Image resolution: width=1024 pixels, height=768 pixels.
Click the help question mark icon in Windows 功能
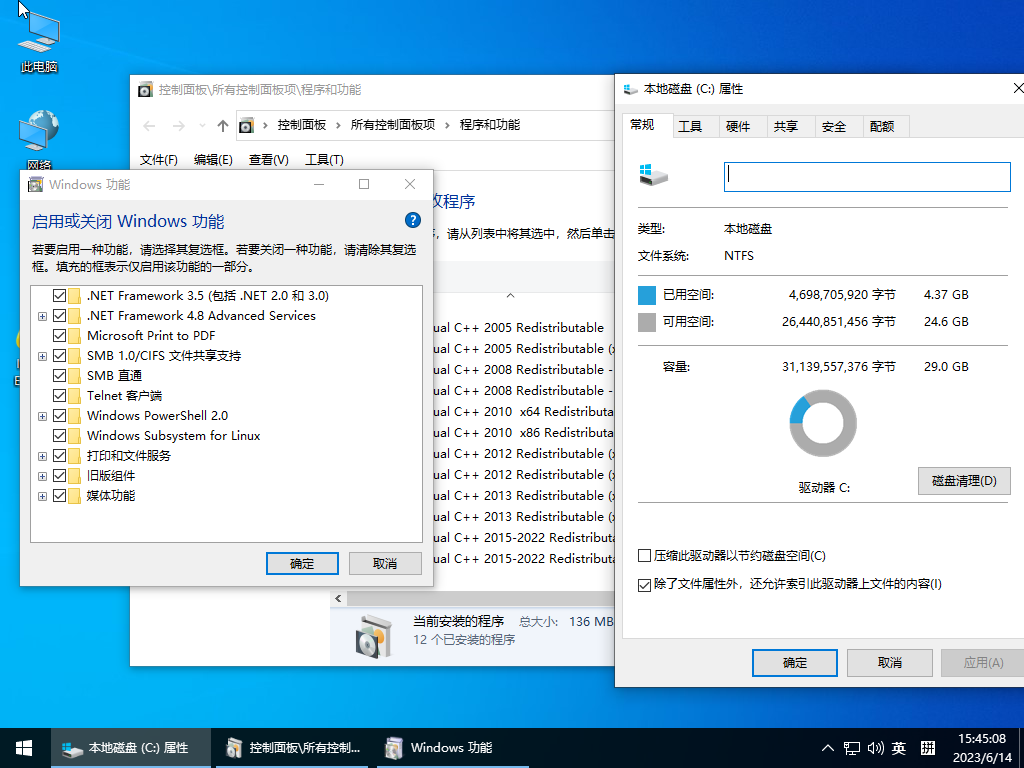point(413,220)
